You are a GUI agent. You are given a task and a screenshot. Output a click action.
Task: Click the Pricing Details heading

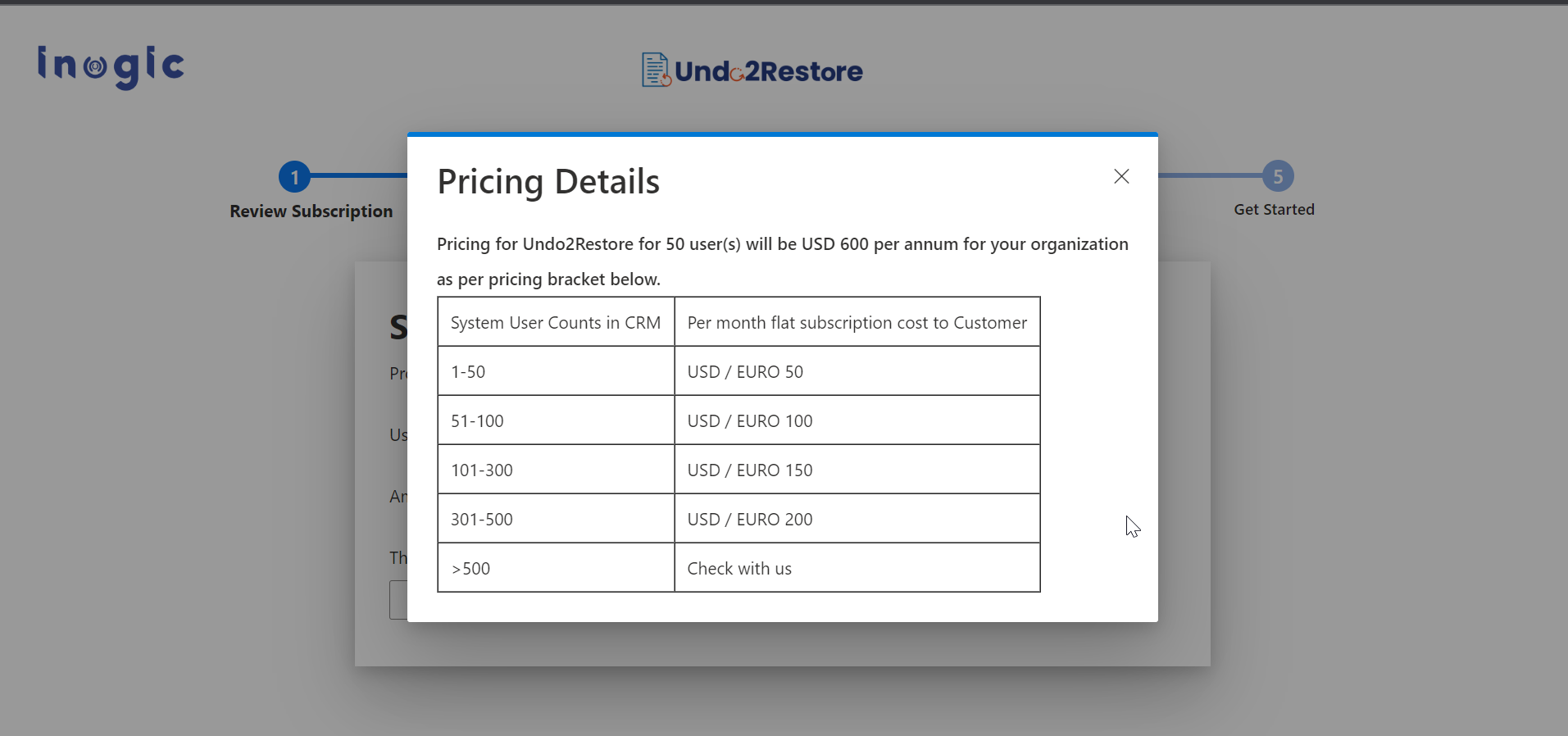548,182
